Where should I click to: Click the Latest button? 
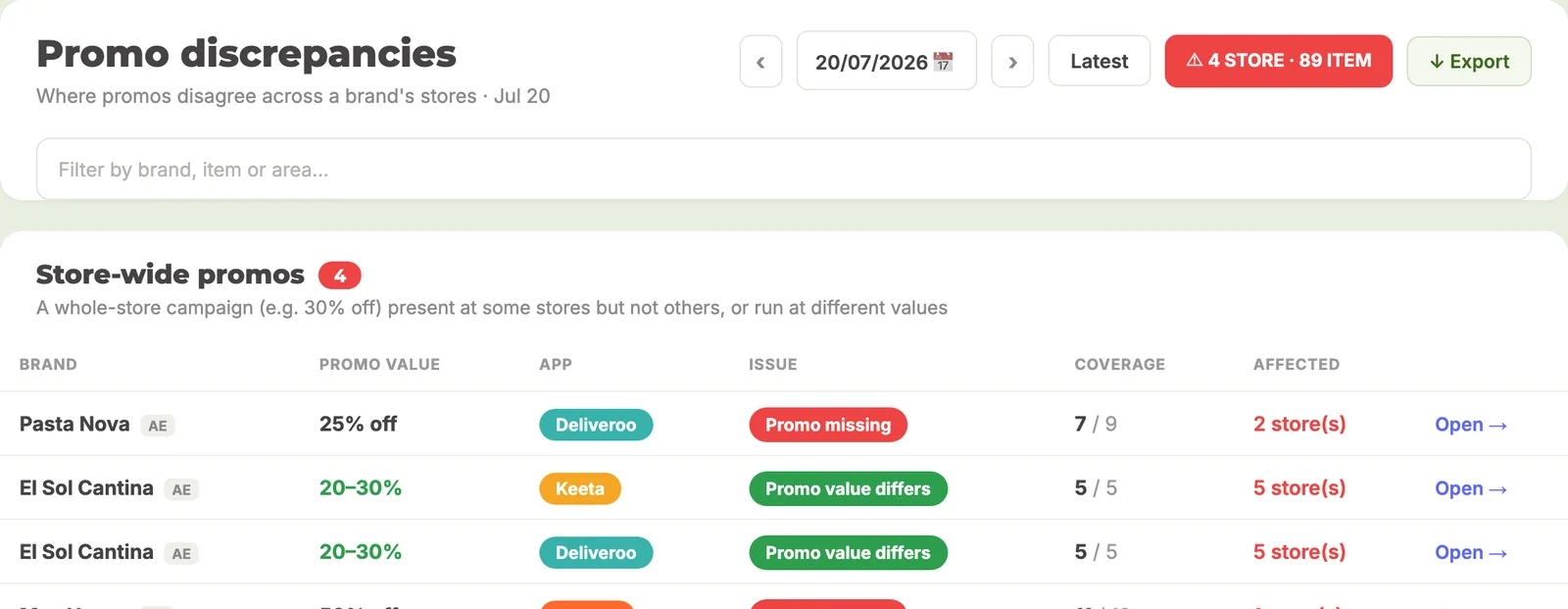pyautogui.click(x=1099, y=61)
